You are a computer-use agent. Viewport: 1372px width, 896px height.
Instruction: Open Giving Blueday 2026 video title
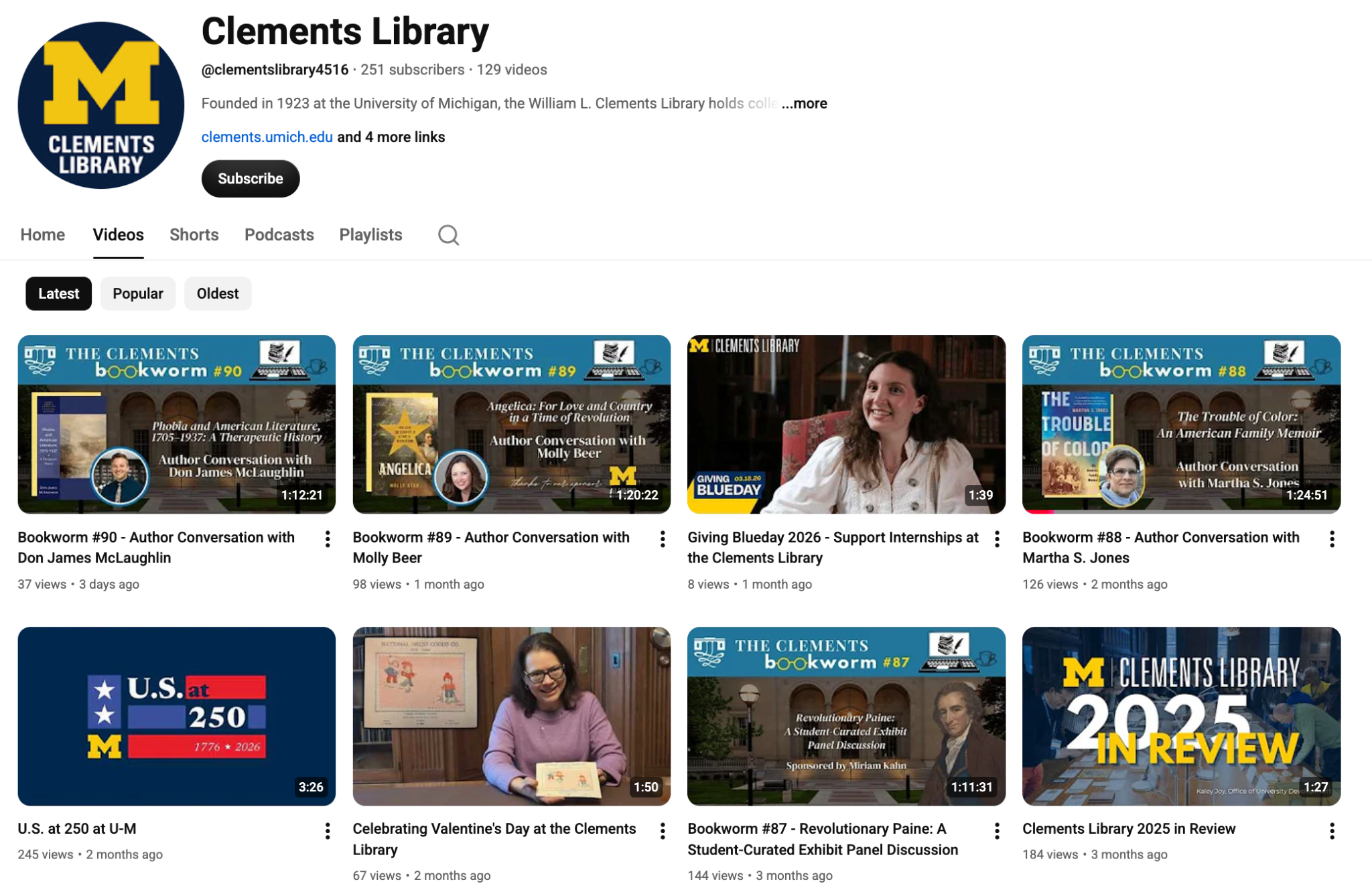click(x=833, y=548)
